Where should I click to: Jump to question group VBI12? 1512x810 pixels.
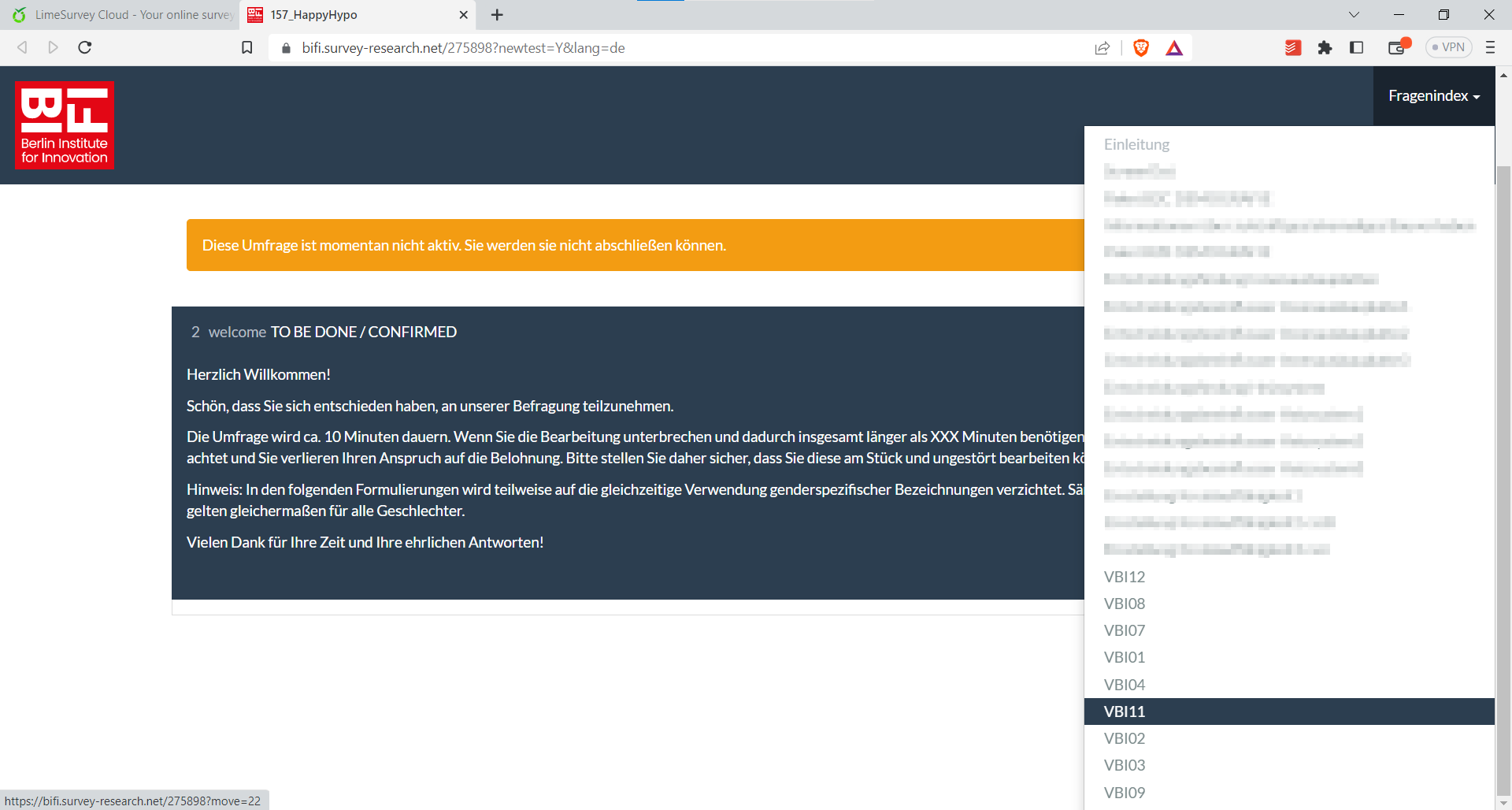[x=1289, y=577]
